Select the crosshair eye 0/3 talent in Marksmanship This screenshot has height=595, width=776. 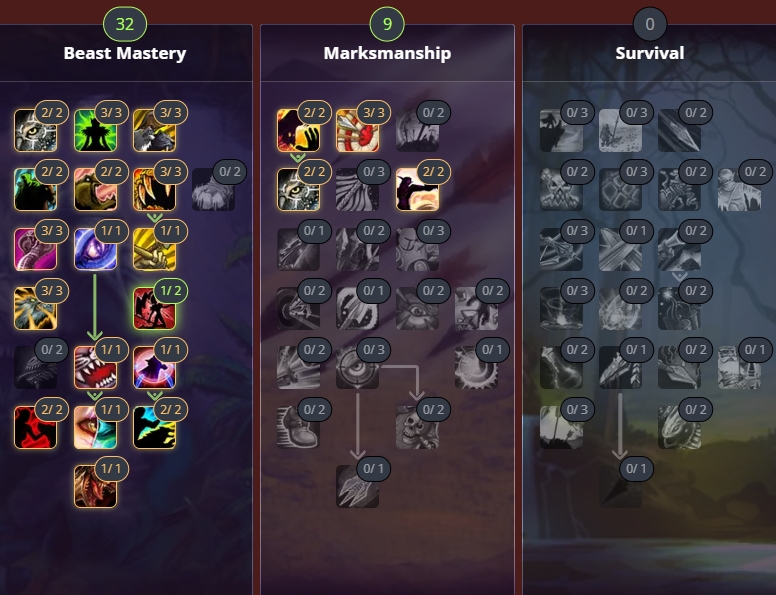coord(357,368)
